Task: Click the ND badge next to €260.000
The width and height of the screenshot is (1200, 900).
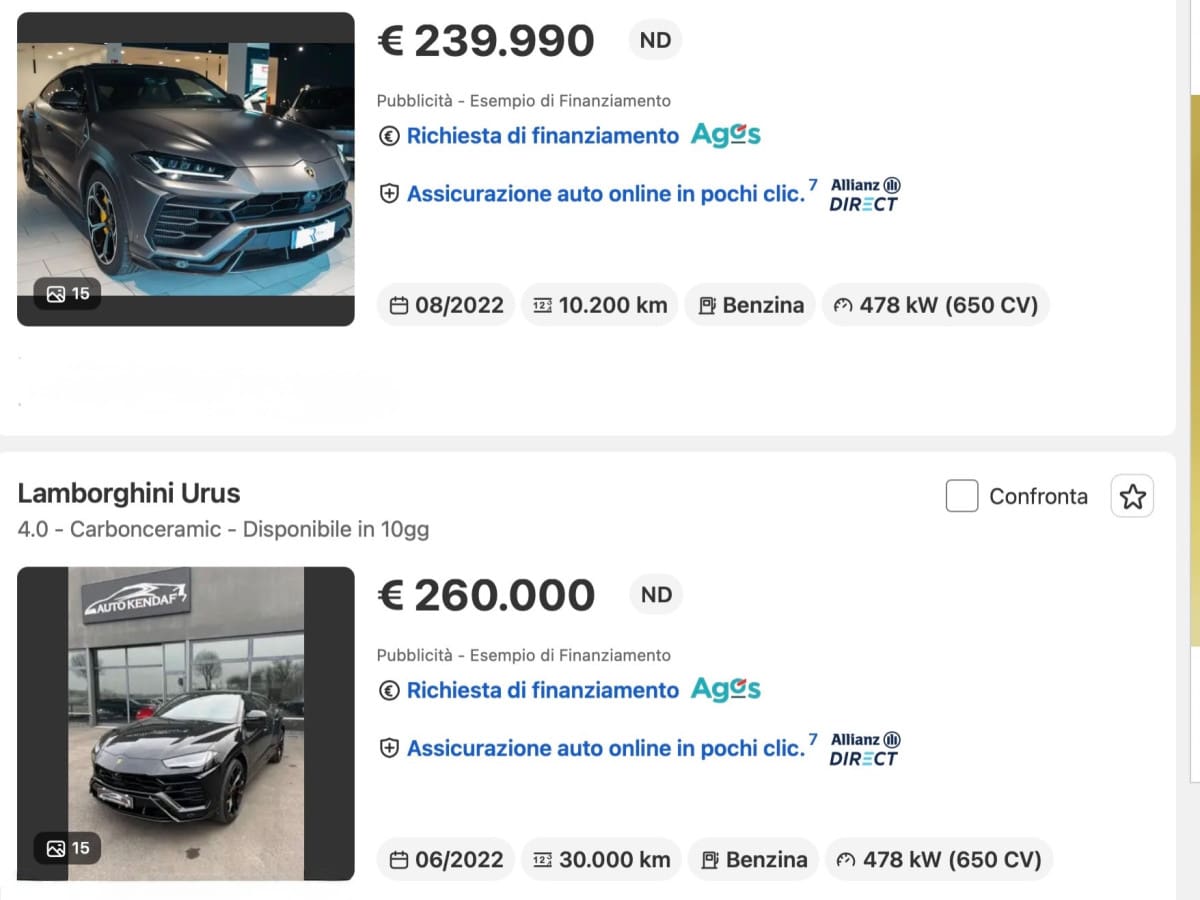Action: 656,595
